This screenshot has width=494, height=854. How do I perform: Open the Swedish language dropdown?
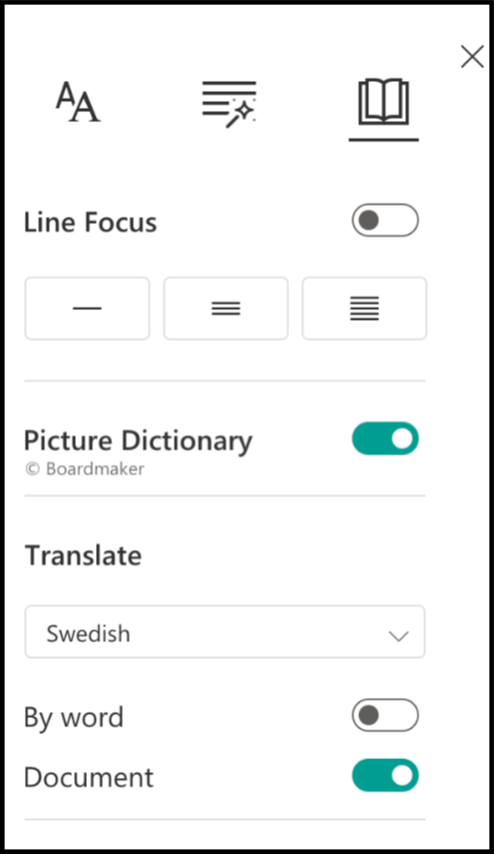225,632
